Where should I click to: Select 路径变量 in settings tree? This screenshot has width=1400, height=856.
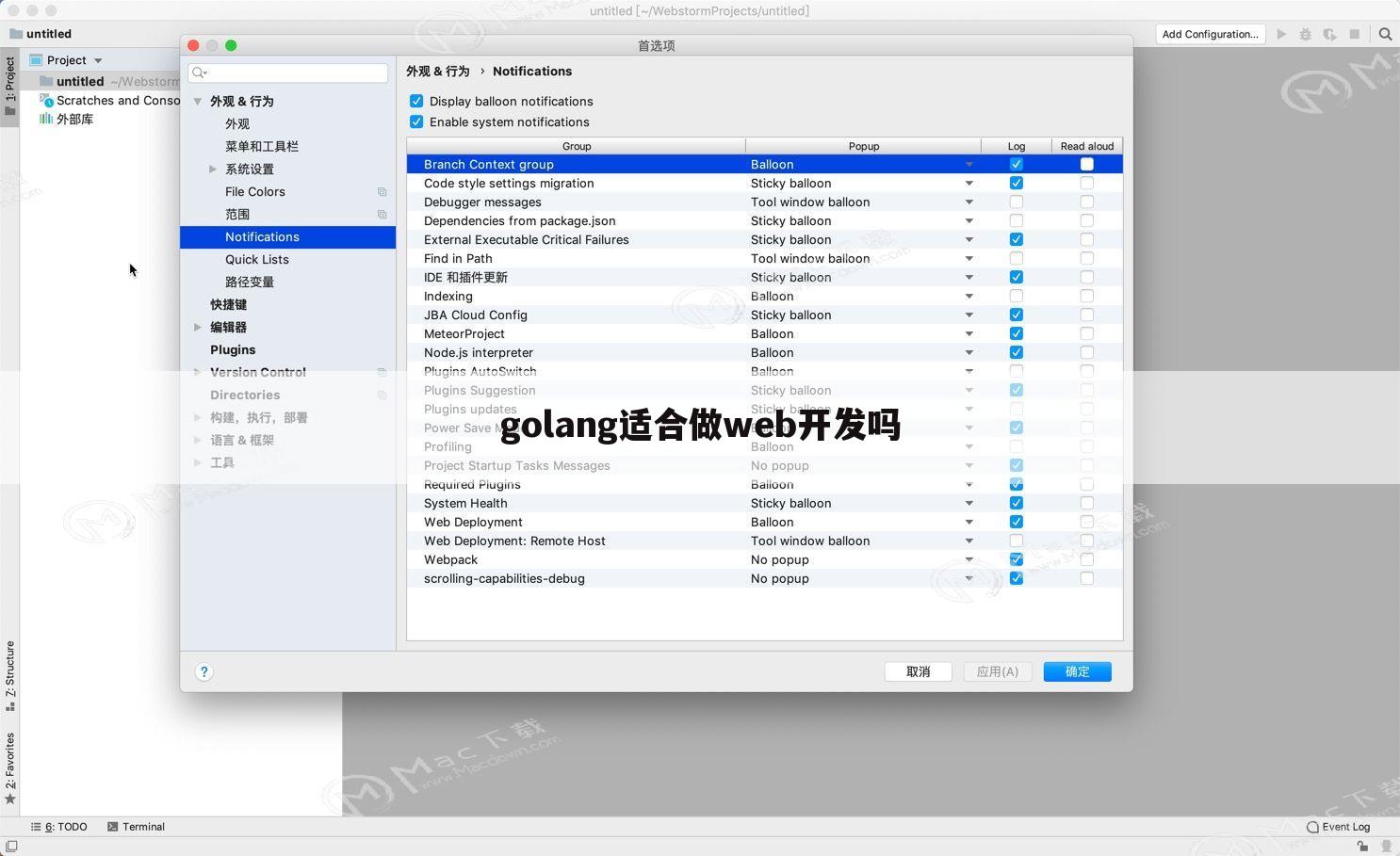coord(250,283)
